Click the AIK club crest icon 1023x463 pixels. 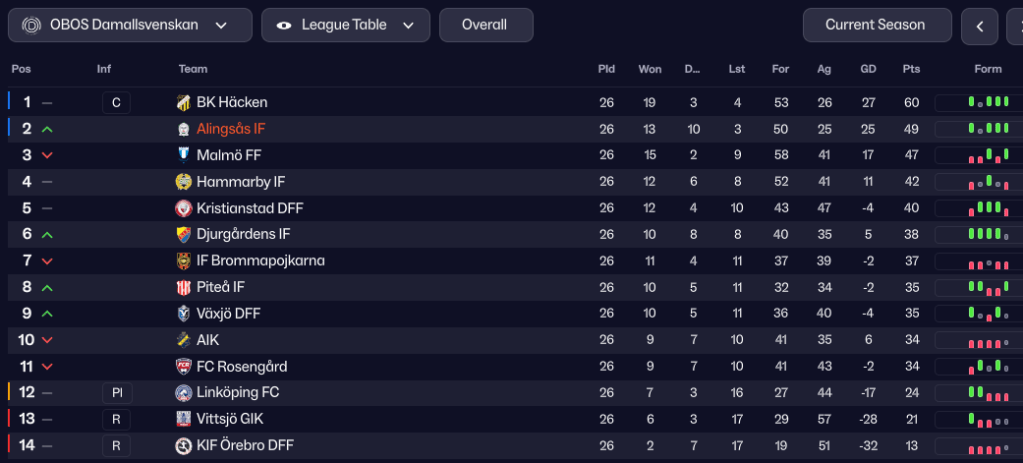184,340
